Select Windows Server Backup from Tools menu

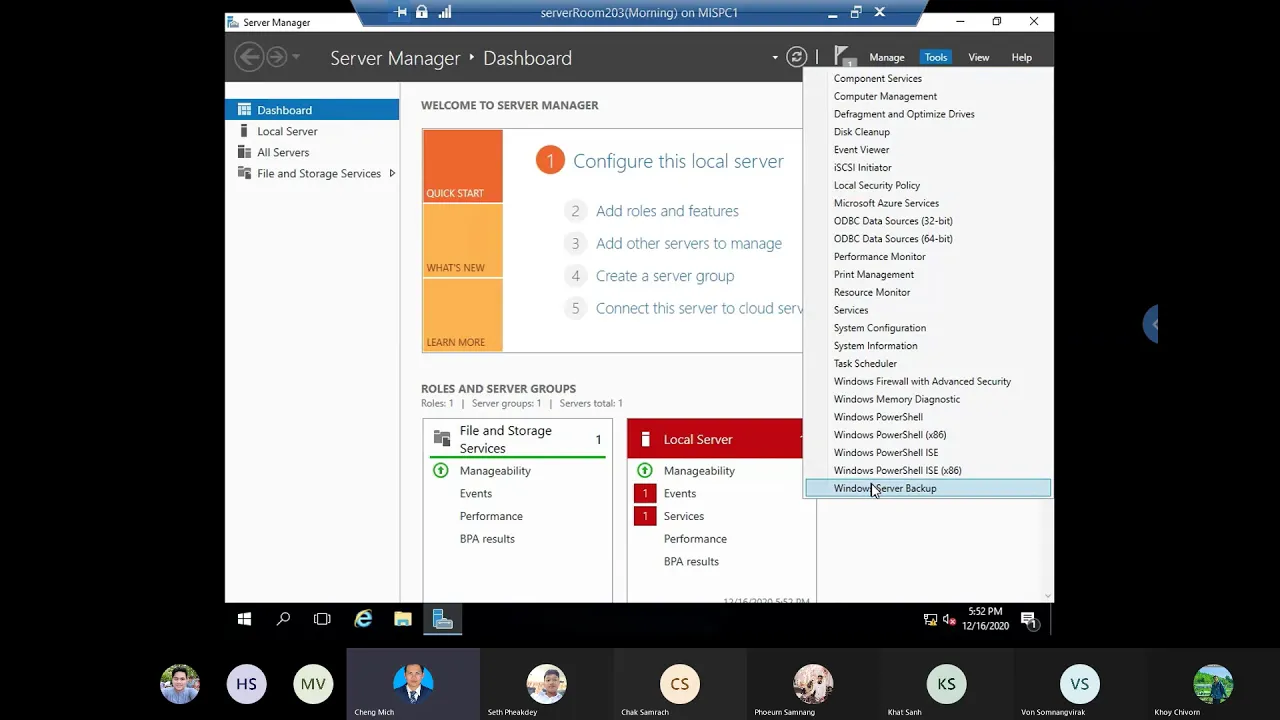[928, 488]
